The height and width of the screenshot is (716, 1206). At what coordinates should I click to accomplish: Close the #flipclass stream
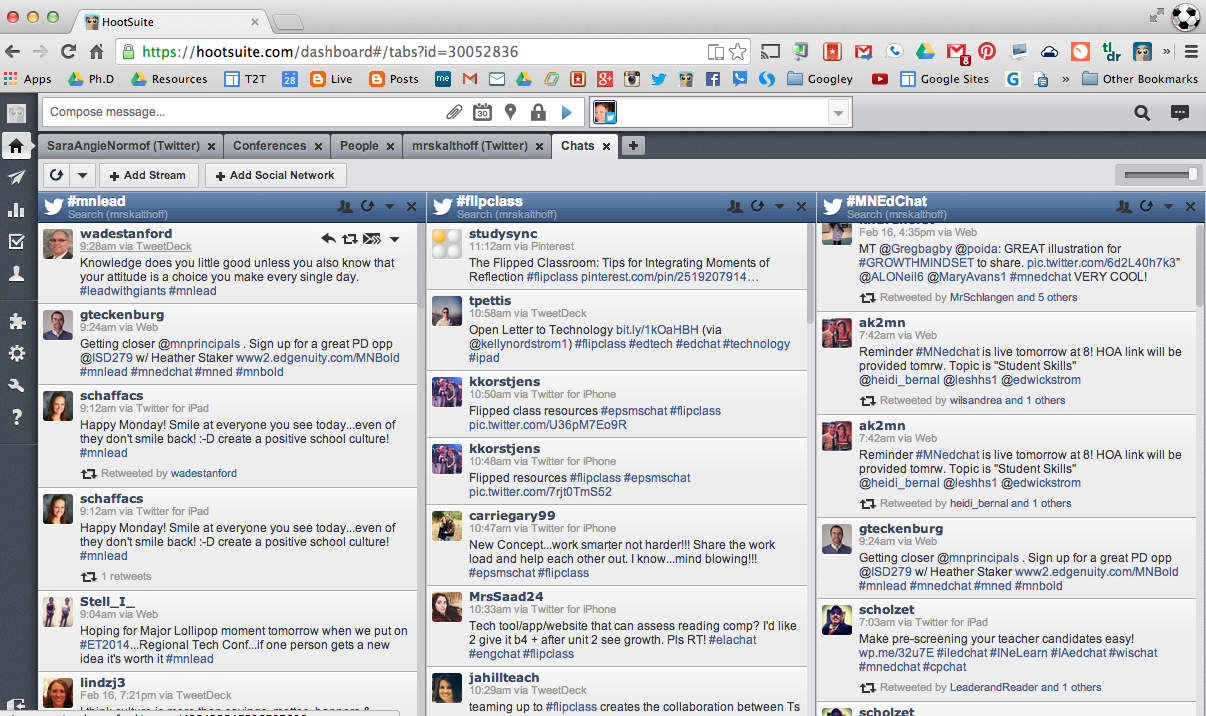click(801, 207)
